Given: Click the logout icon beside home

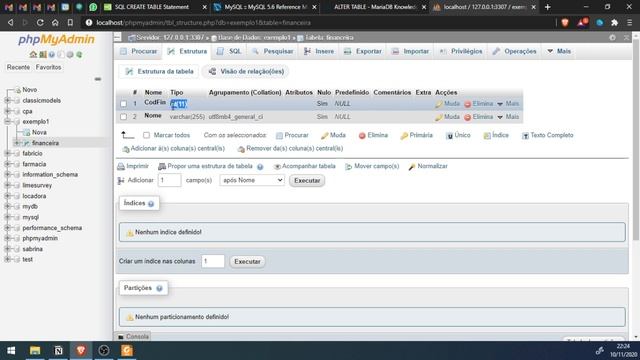Looking at the screenshot, I should click(x=42, y=54).
